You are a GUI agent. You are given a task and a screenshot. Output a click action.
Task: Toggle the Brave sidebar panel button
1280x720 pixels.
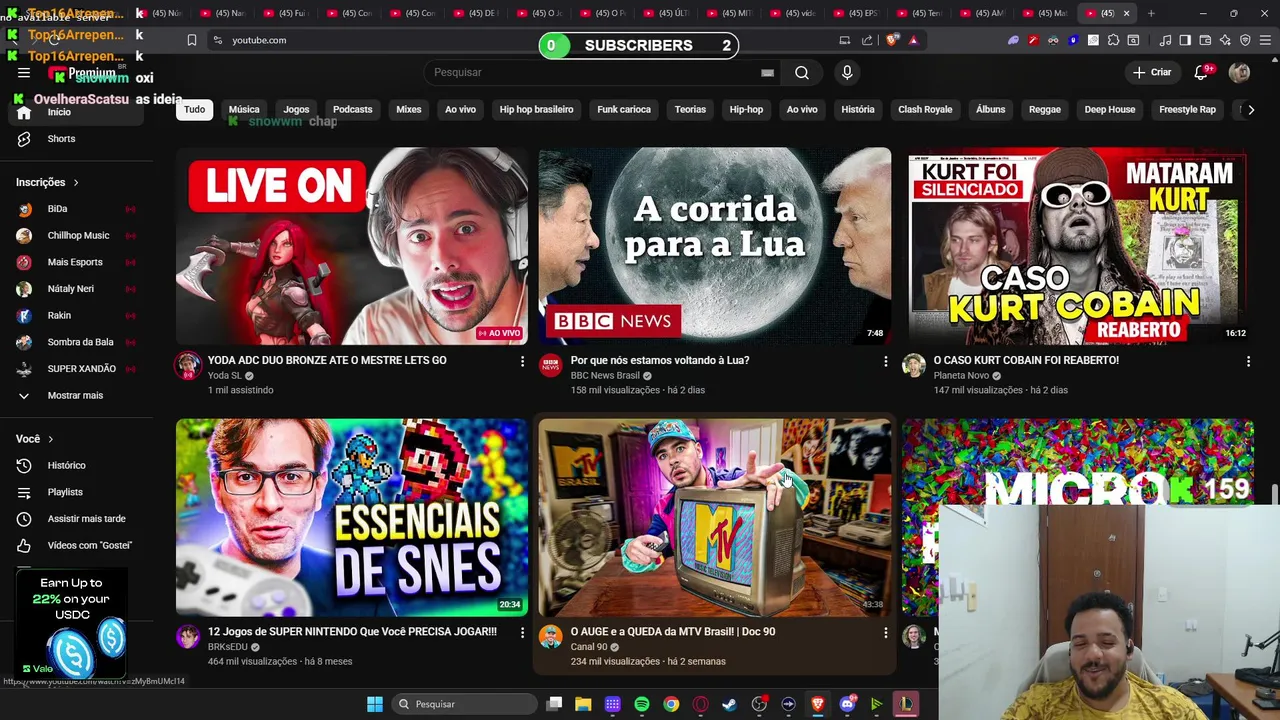(x=1185, y=40)
